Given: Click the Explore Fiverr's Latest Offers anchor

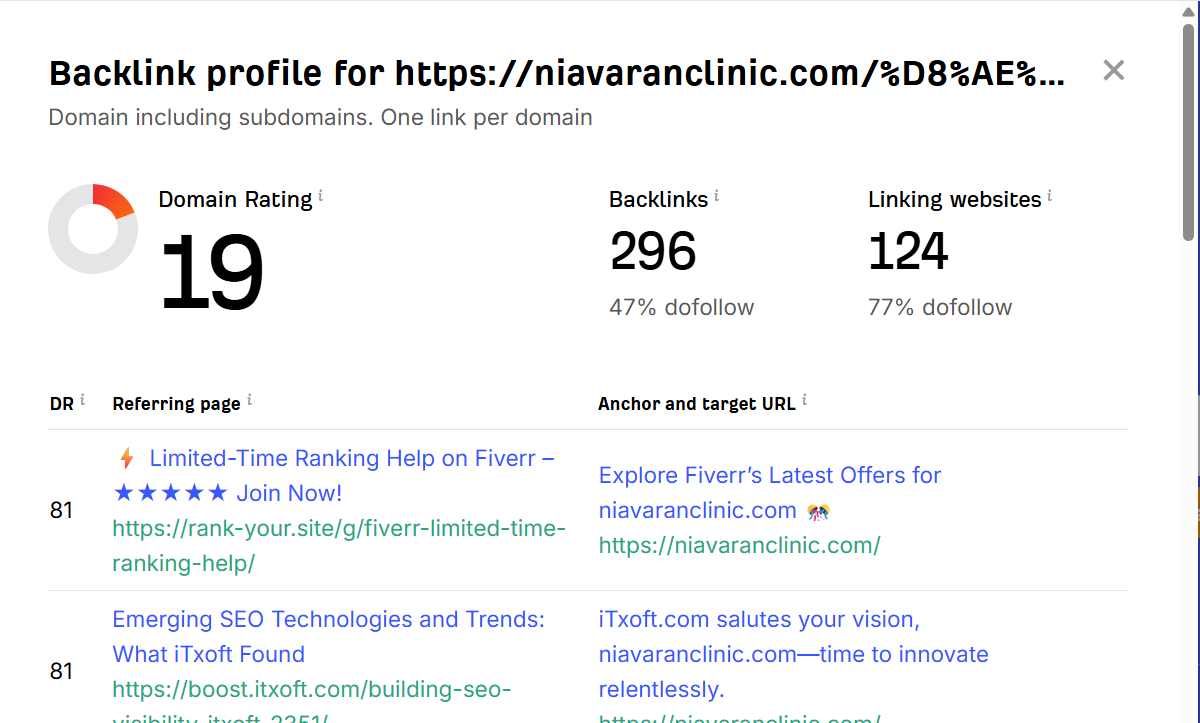Looking at the screenshot, I should point(769,476).
